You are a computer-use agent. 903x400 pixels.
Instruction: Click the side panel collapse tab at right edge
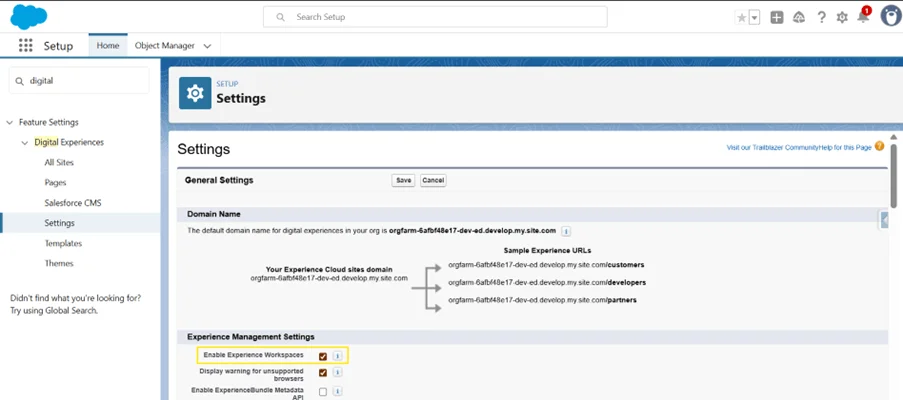pyautogui.click(x=884, y=220)
